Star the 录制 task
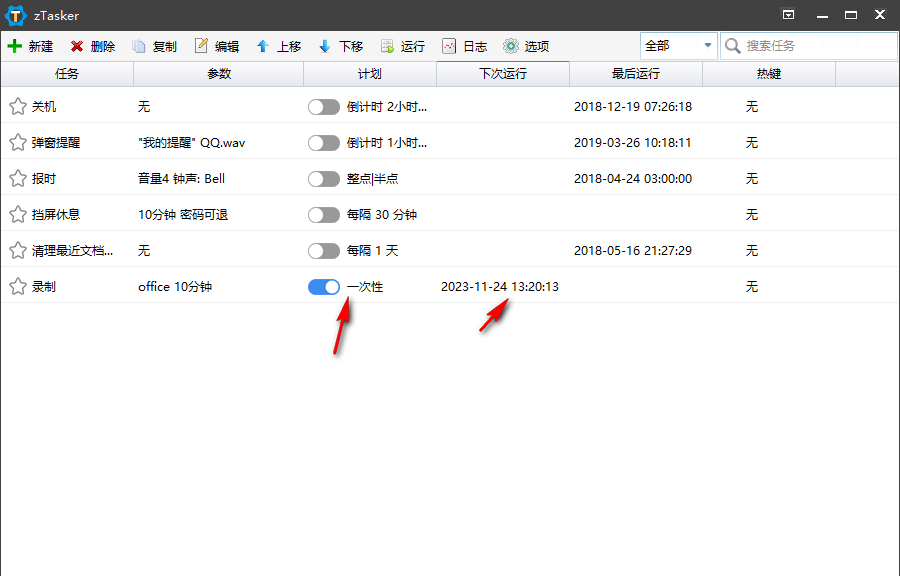900x576 pixels. click(18, 286)
